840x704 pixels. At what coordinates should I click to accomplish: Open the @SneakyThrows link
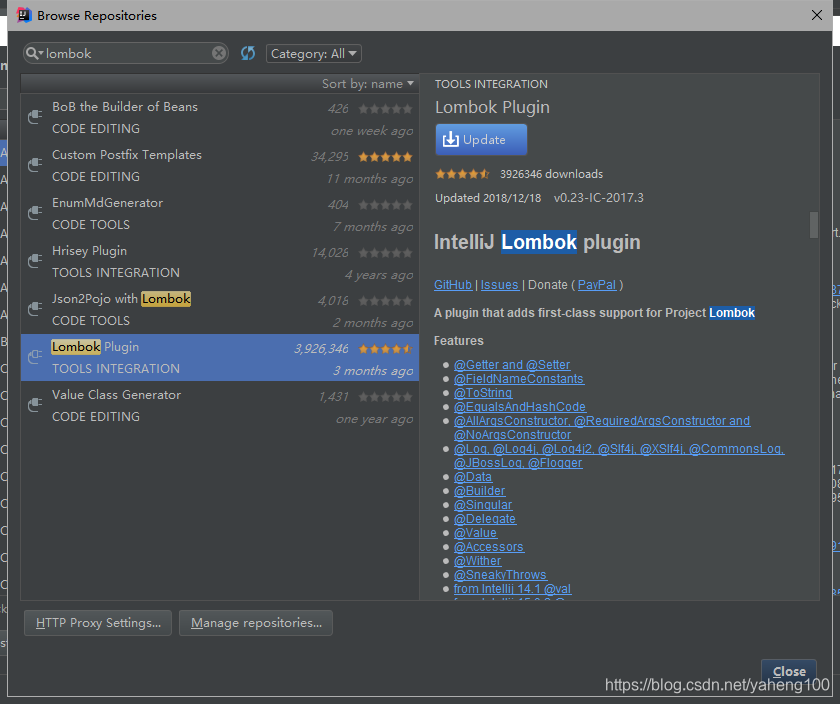pos(500,574)
